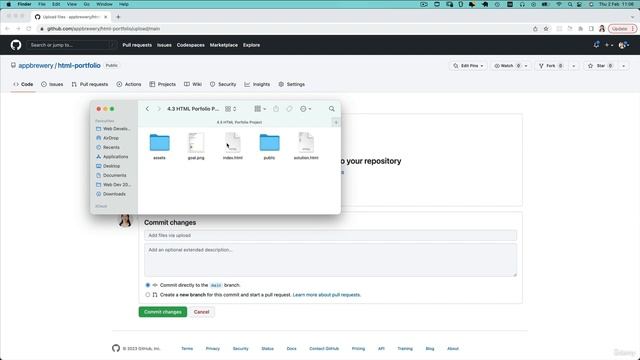The width and height of the screenshot is (640, 360).
Task: Click Finder share icon
Action: pyautogui.click(x=276, y=109)
